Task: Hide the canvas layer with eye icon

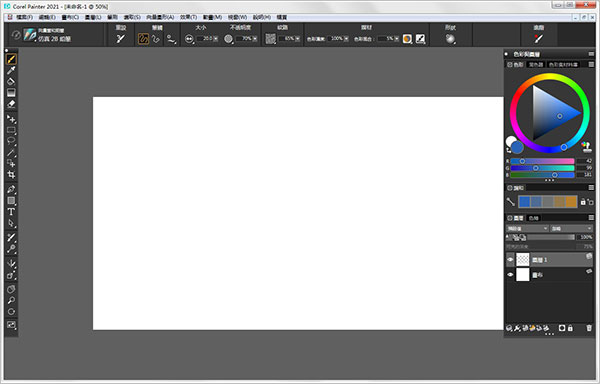Action: (510, 275)
